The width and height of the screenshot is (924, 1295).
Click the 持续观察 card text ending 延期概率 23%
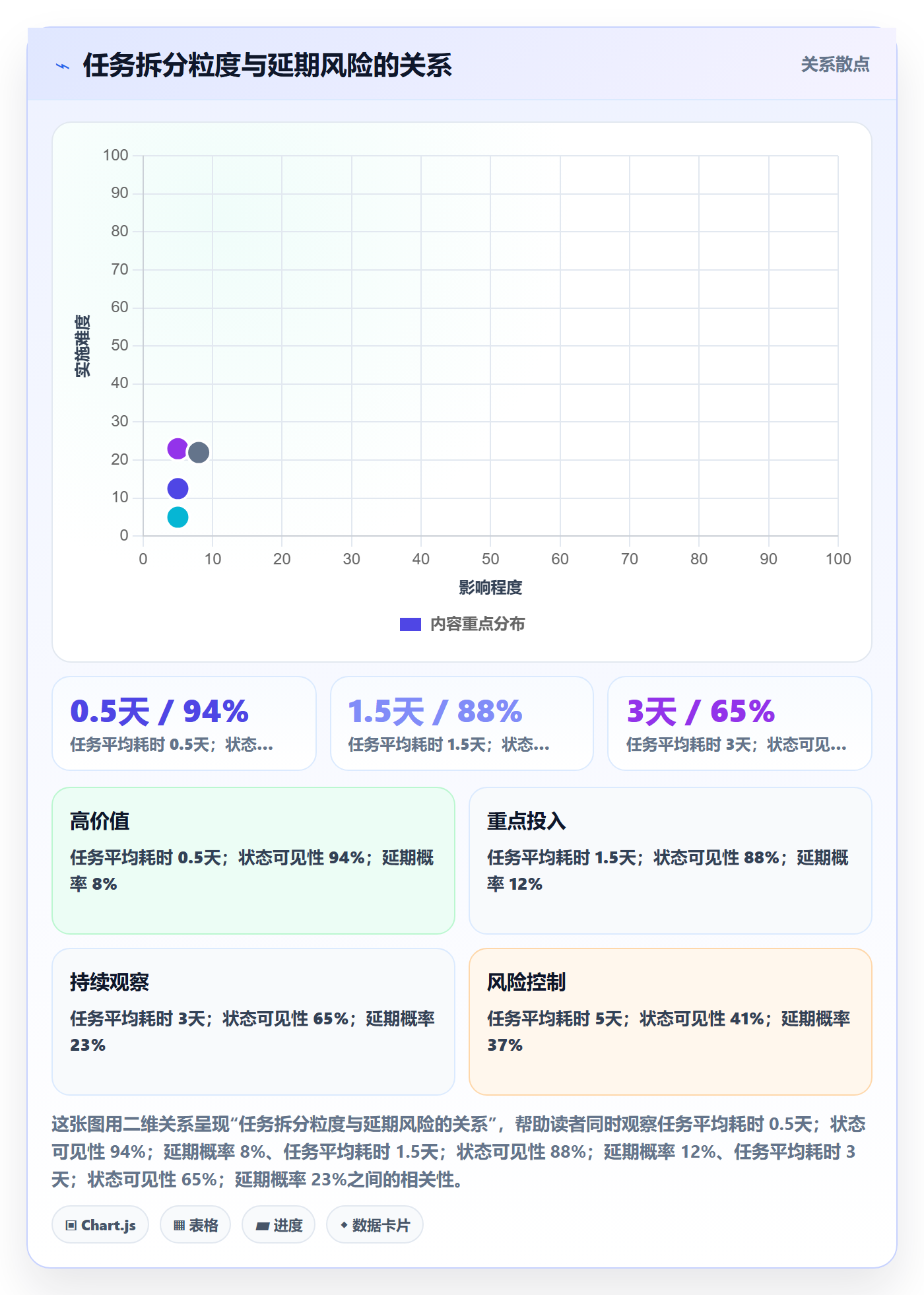tap(252, 1032)
